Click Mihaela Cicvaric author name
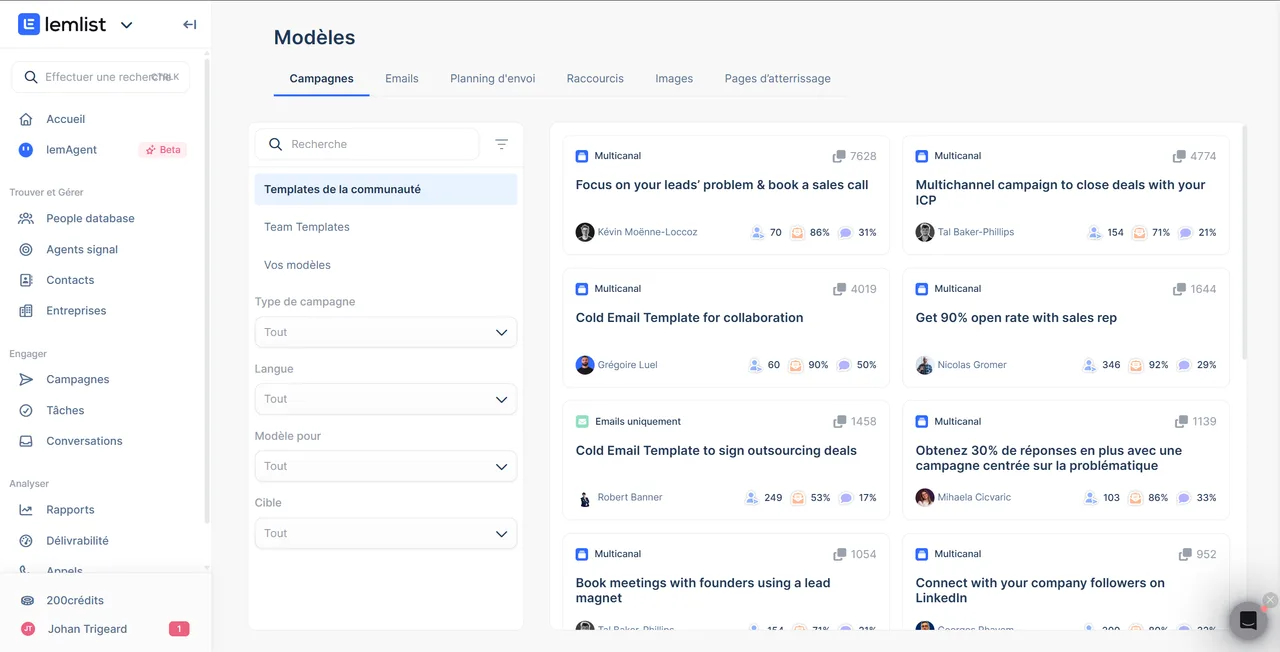The image size is (1280, 652). point(974,497)
